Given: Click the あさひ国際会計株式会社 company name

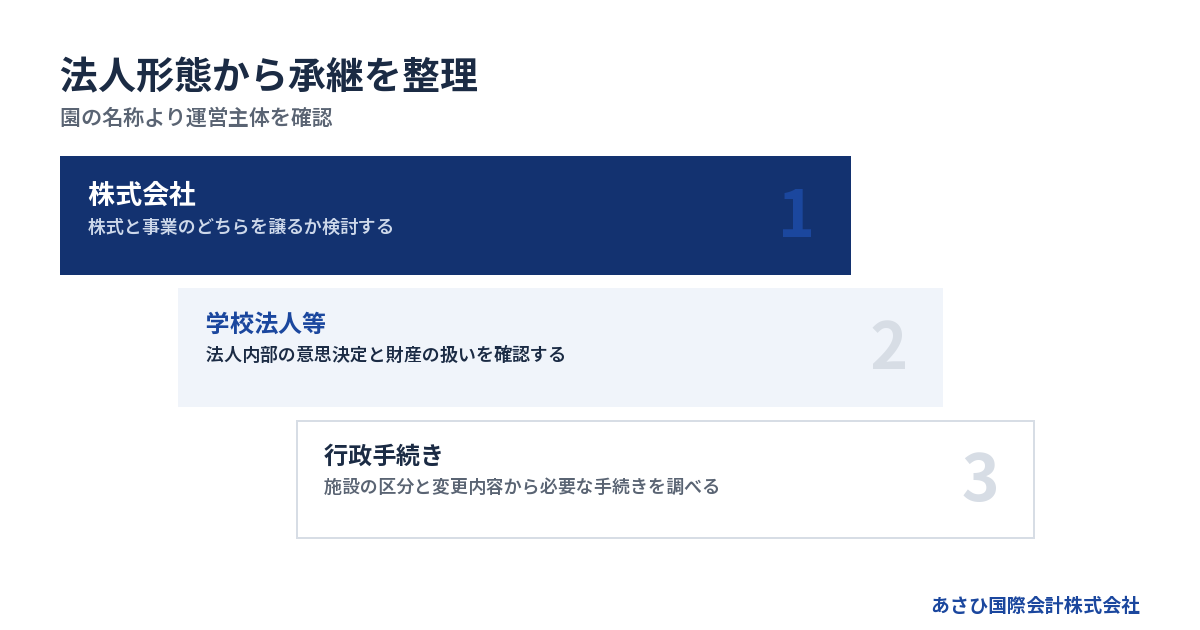Looking at the screenshot, I should pyautogui.click(x=1036, y=605).
